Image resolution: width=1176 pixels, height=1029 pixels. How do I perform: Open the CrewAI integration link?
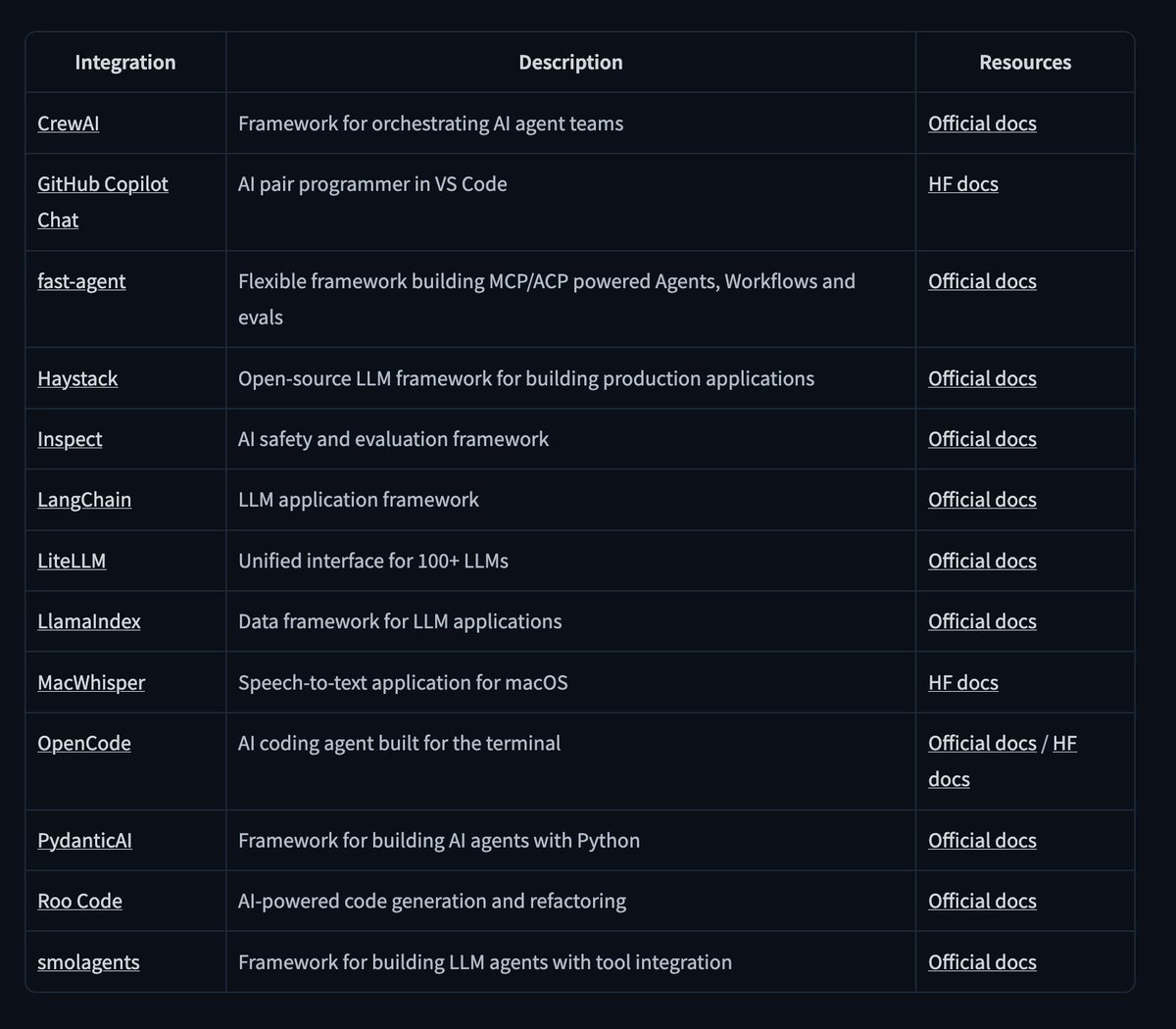[x=68, y=123]
